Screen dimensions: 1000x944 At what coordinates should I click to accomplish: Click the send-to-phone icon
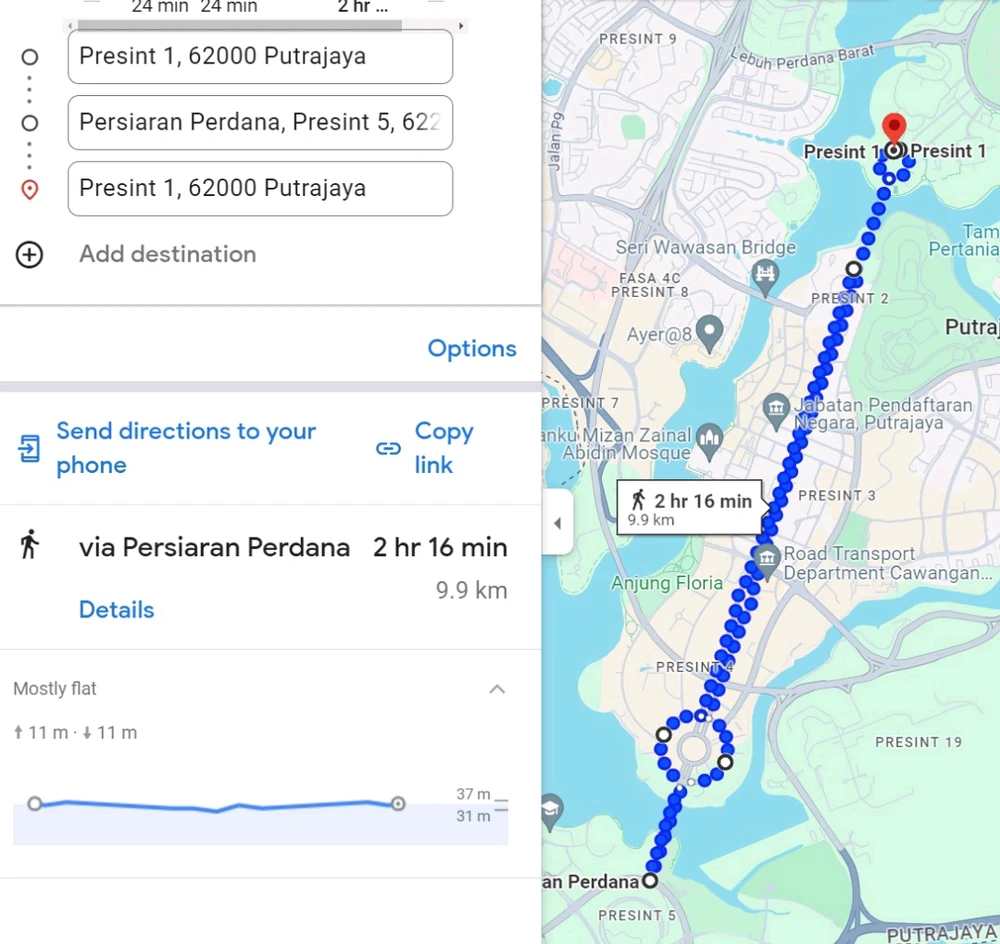[29, 448]
